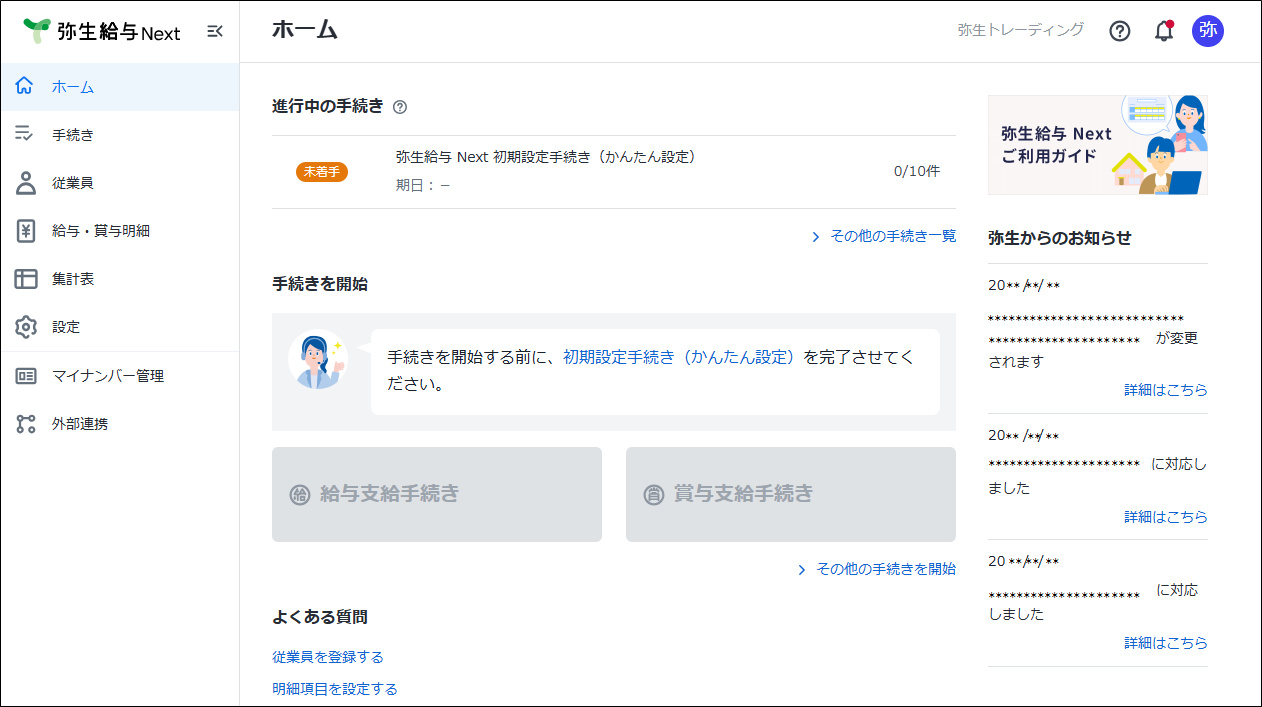
Task: Click the 弥生からのお知らせ heading
Action: tap(1060, 238)
